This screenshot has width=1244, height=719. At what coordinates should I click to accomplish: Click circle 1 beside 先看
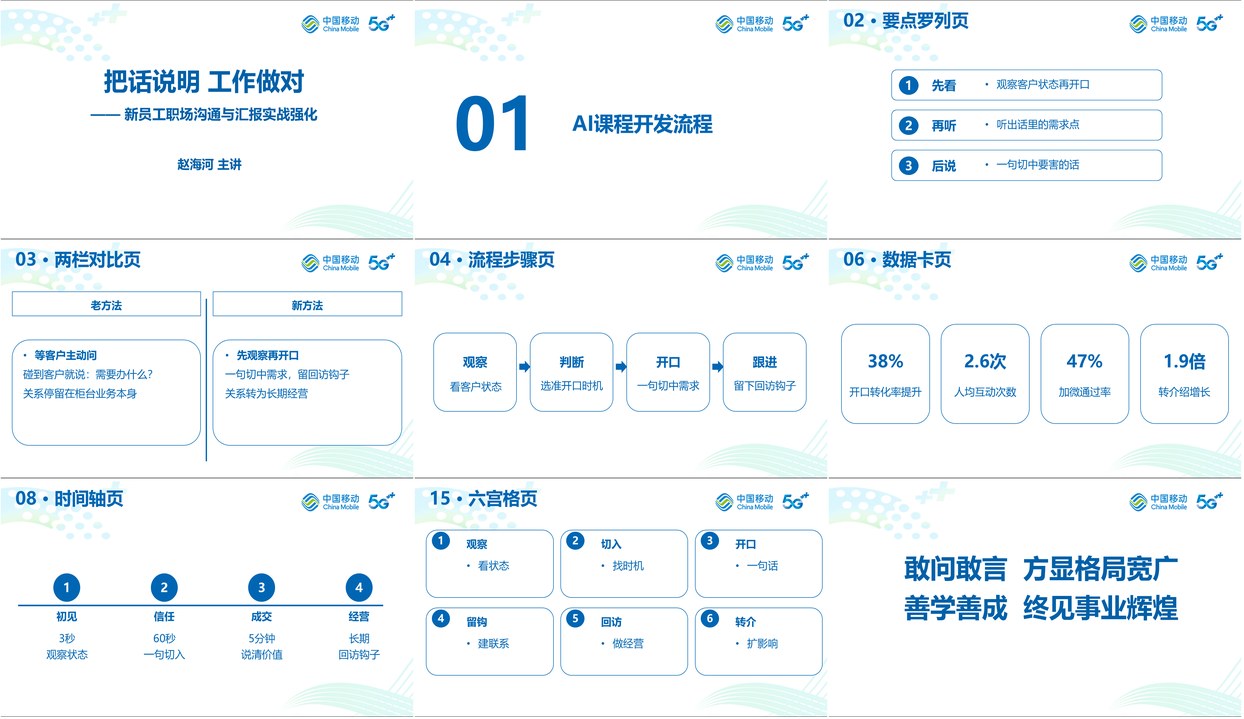(x=908, y=85)
